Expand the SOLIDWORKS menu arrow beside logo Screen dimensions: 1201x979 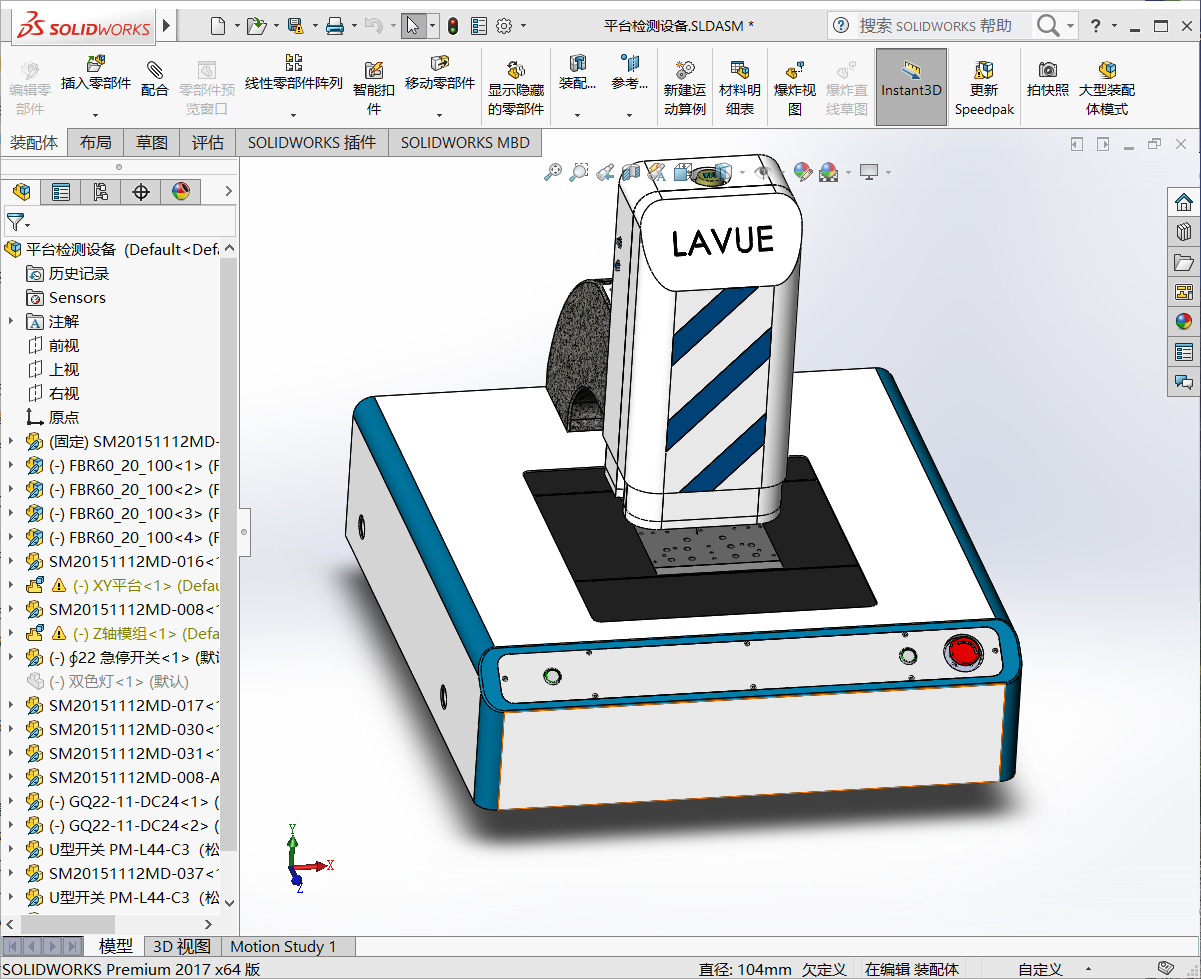[x=166, y=26]
